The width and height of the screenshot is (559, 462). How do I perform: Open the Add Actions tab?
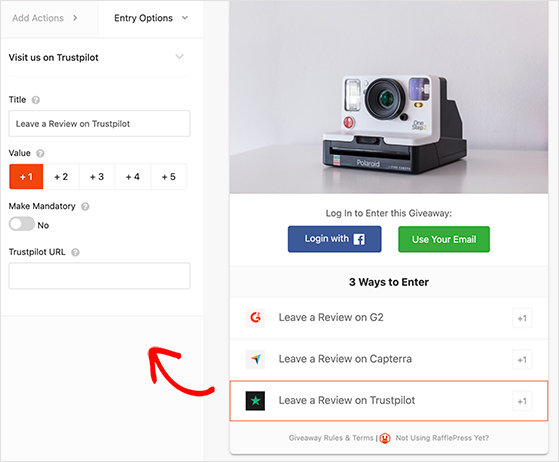point(49,18)
